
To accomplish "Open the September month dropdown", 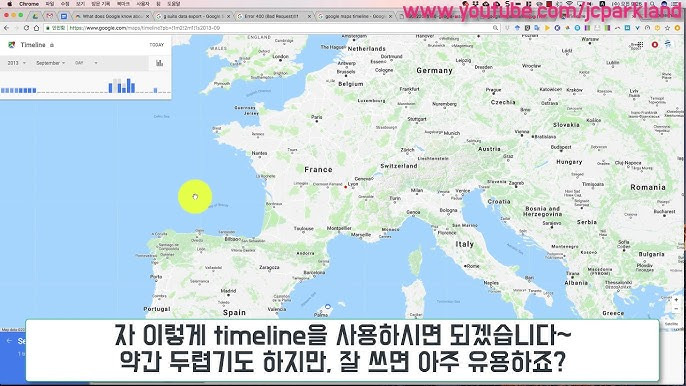I will (51, 63).
